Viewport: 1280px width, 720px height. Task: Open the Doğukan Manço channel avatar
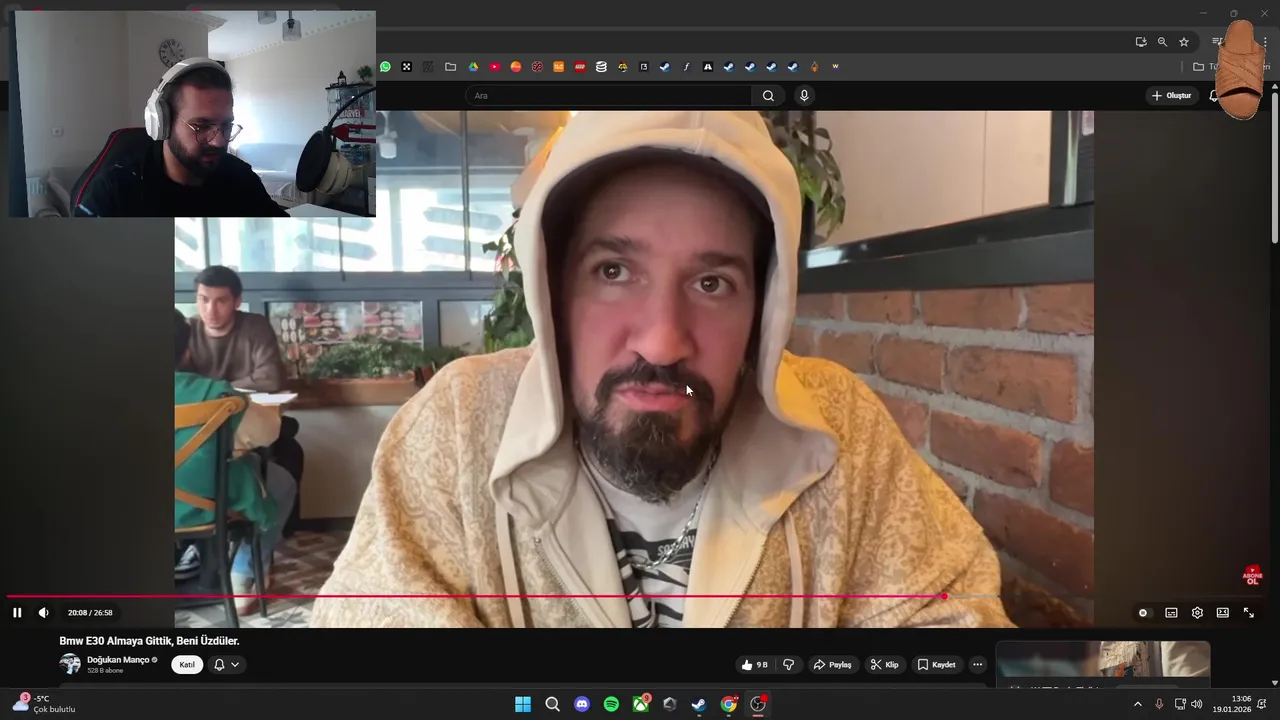(70, 664)
